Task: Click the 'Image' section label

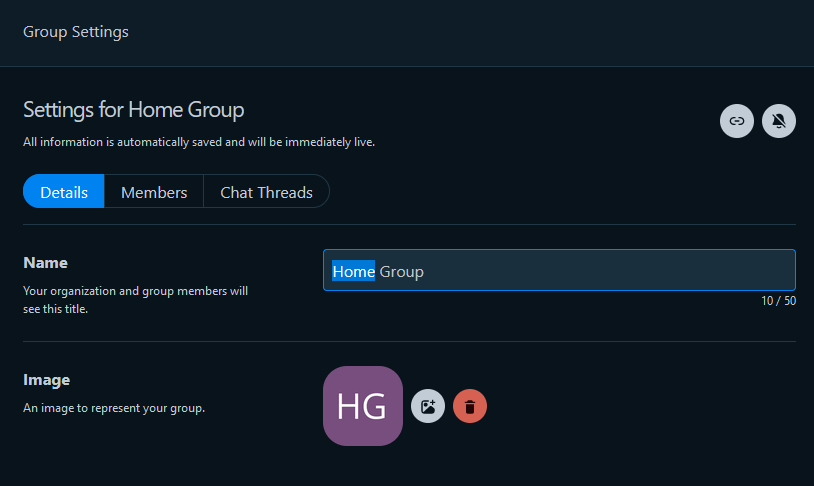Action: point(47,380)
